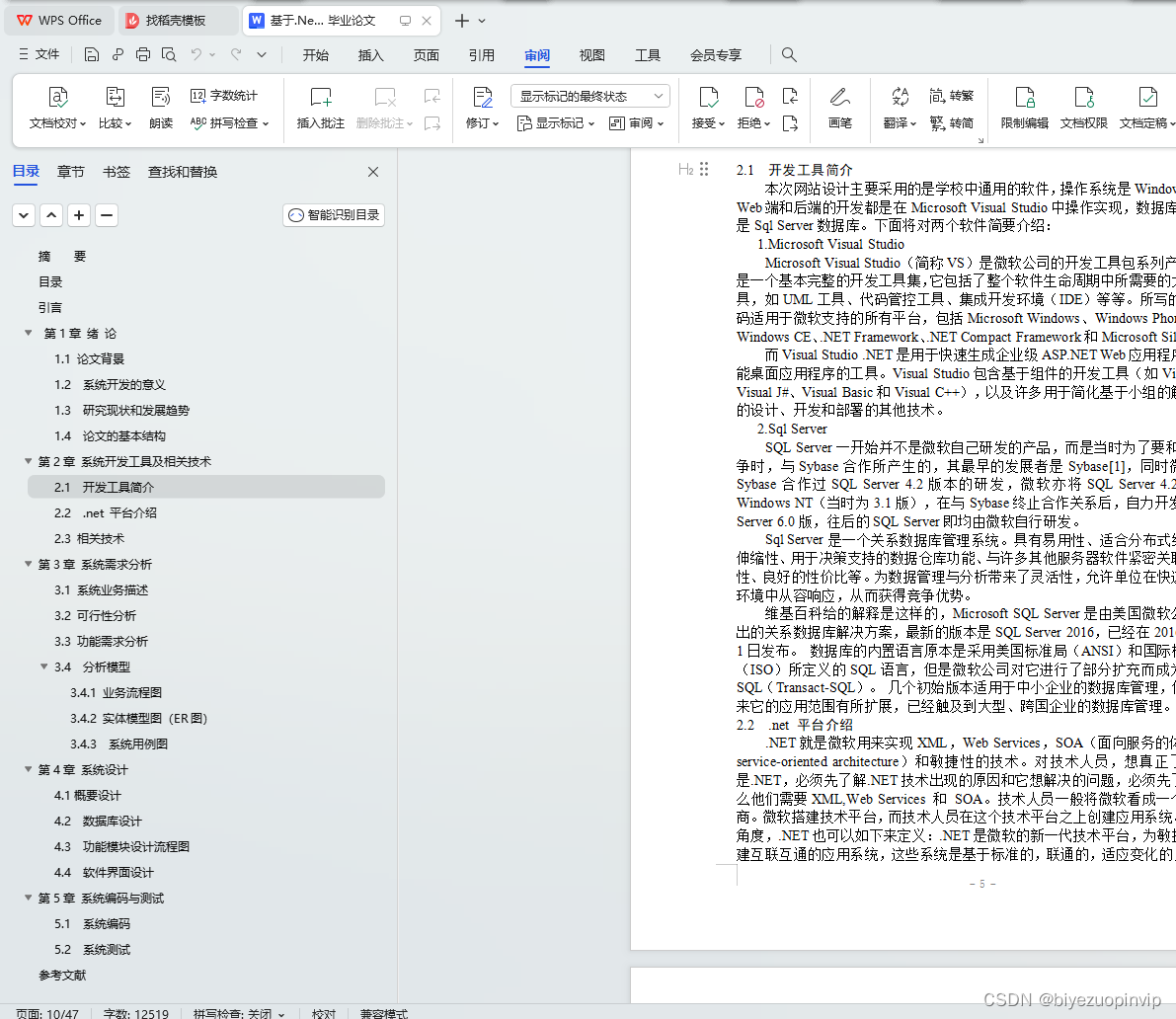
Task: Run 文档校对 document proofing
Action: point(57,109)
